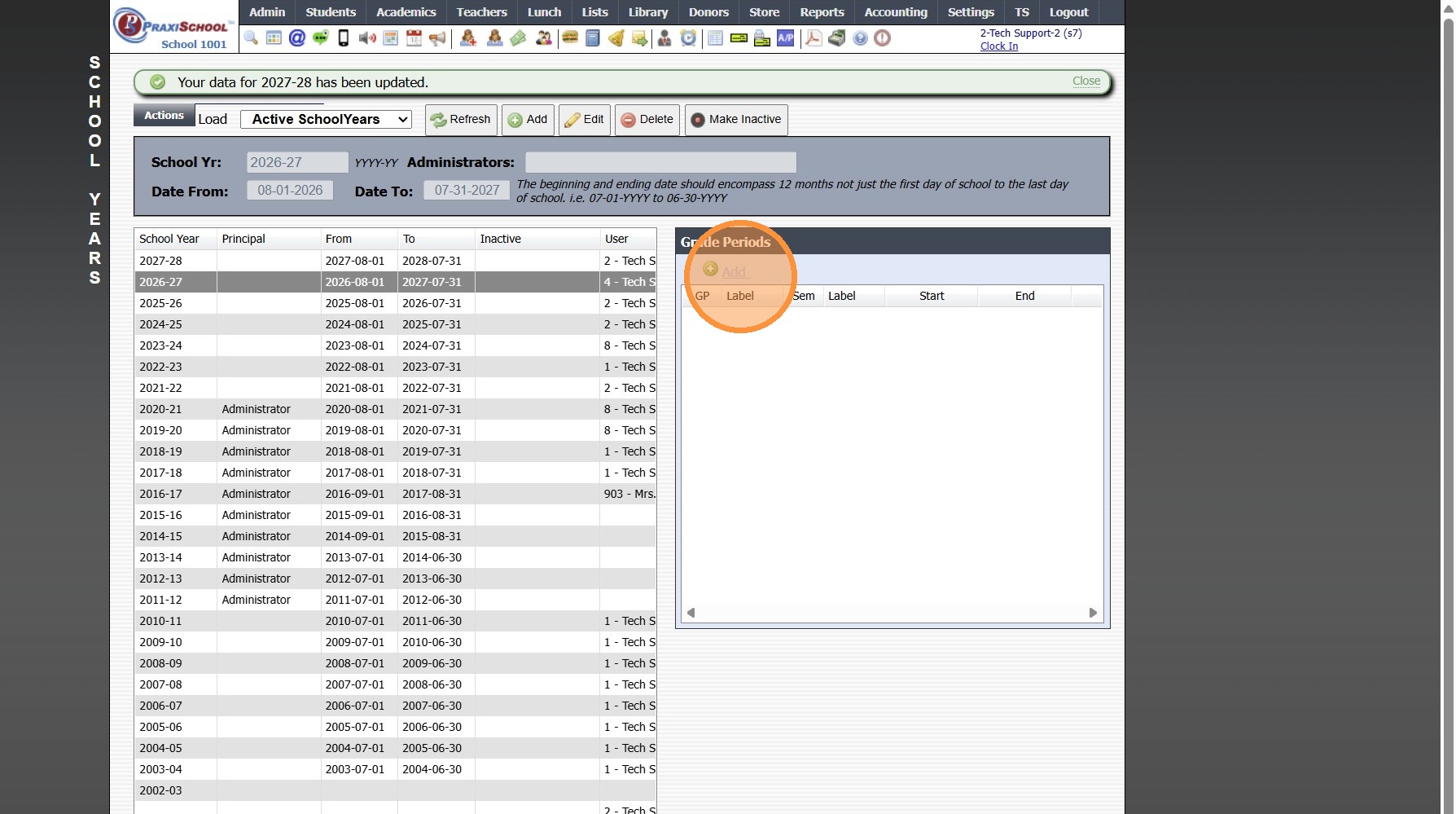The image size is (1456, 814).
Task: Click the Start column header in Grade Periods
Action: click(x=932, y=296)
